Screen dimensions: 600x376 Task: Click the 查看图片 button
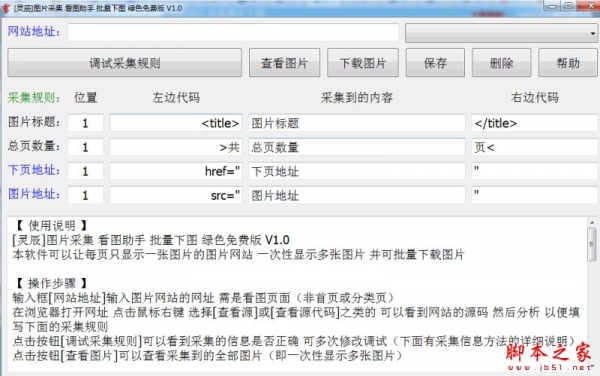tap(284, 63)
